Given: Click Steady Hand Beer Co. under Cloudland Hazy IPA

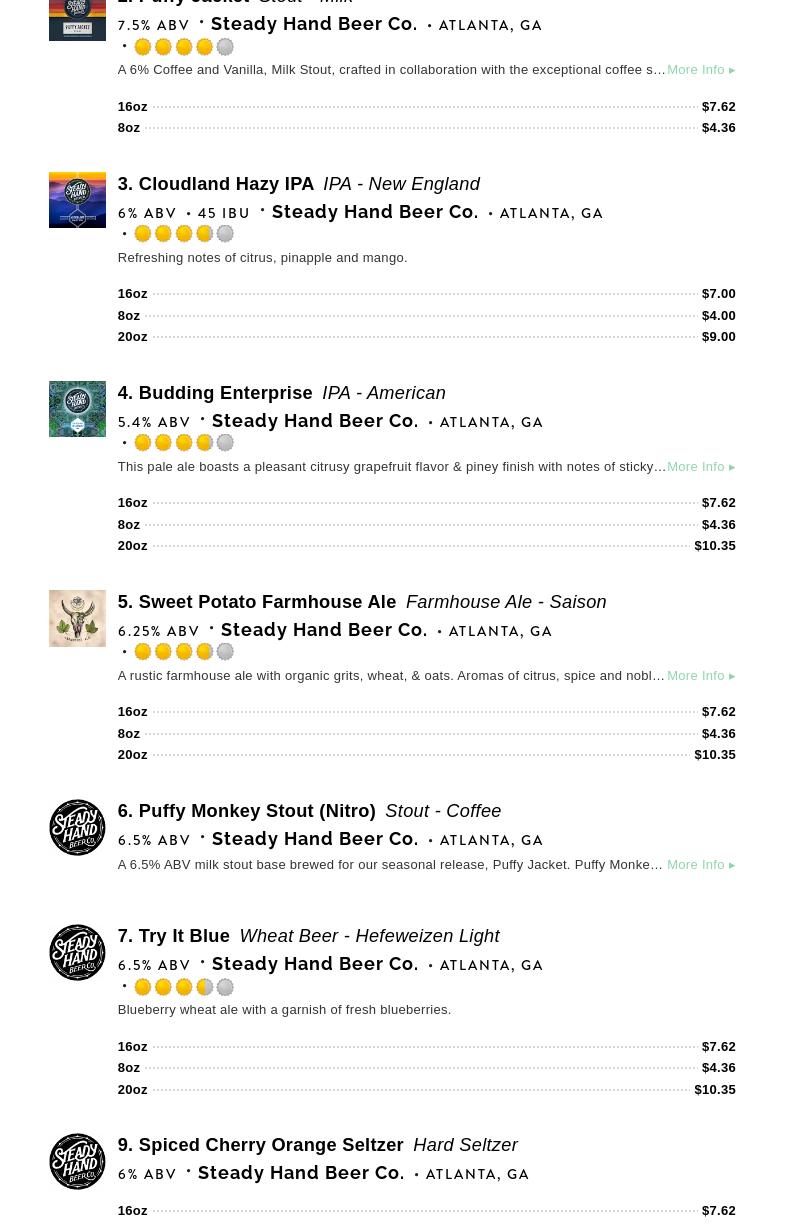Looking at the screenshot, I should 374,212.
